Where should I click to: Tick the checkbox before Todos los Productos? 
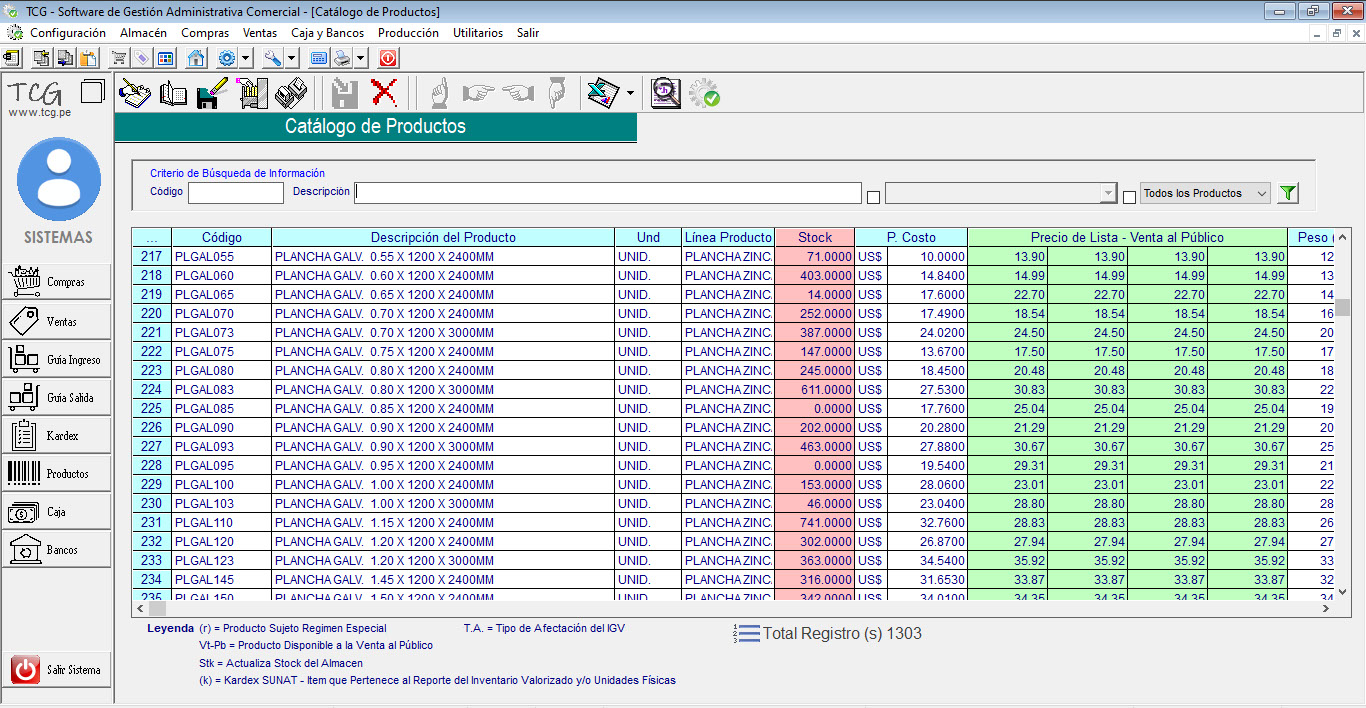tap(1129, 197)
